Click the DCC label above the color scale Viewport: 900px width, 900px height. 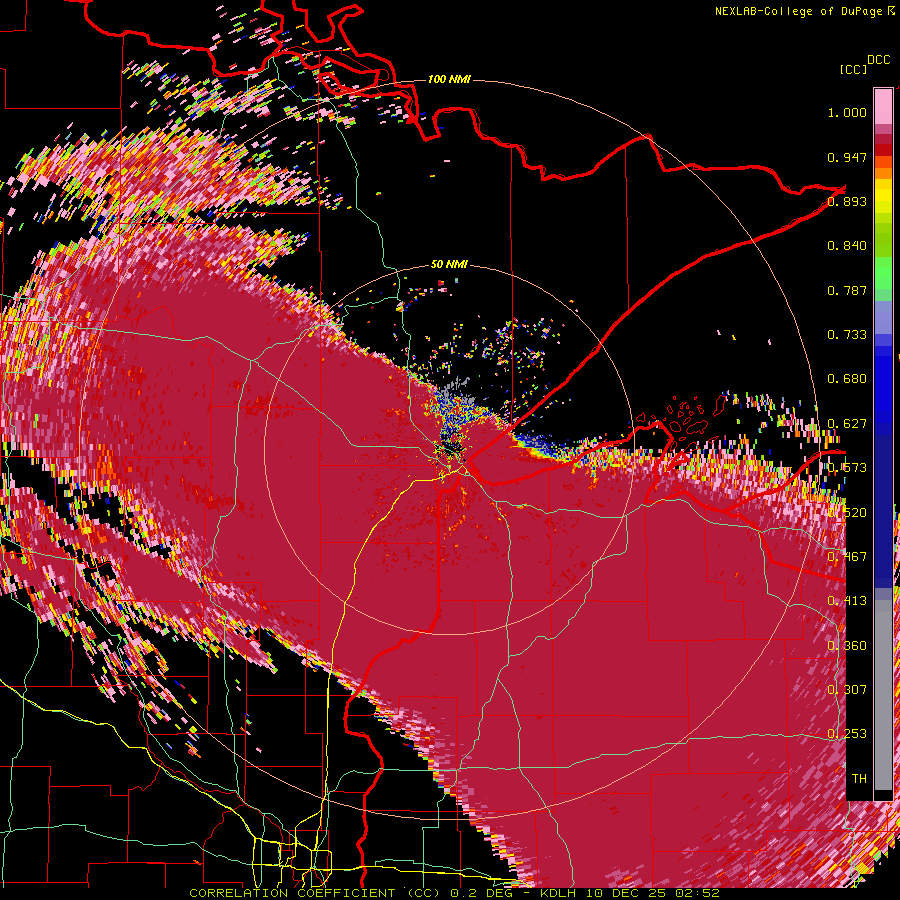pyautogui.click(x=878, y=60)
